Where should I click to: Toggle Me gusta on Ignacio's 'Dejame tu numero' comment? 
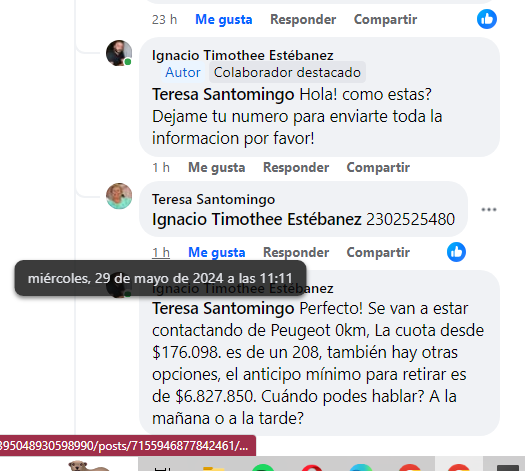click(x=217, y=167)
